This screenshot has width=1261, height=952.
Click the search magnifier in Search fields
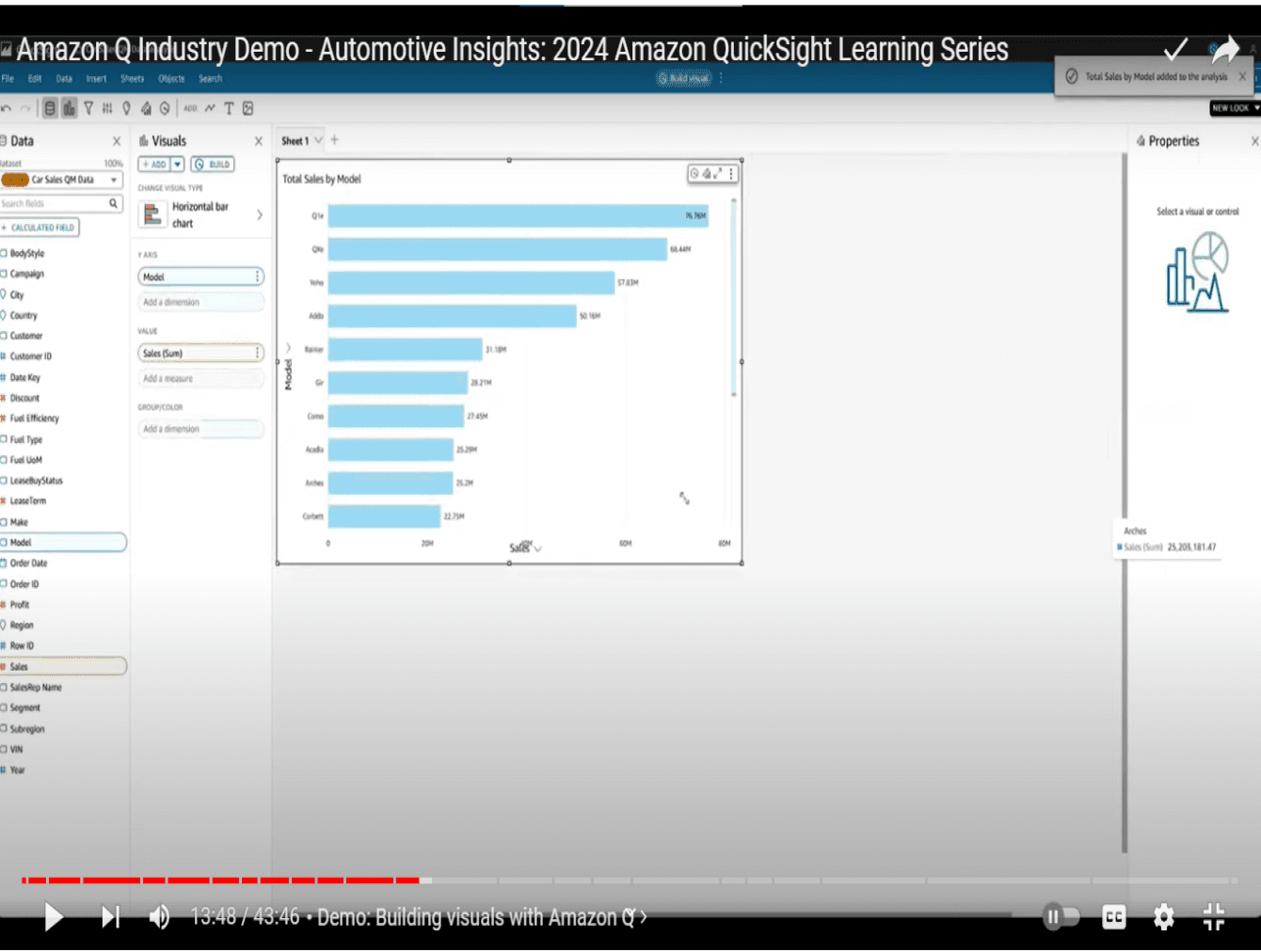(113, 203)
